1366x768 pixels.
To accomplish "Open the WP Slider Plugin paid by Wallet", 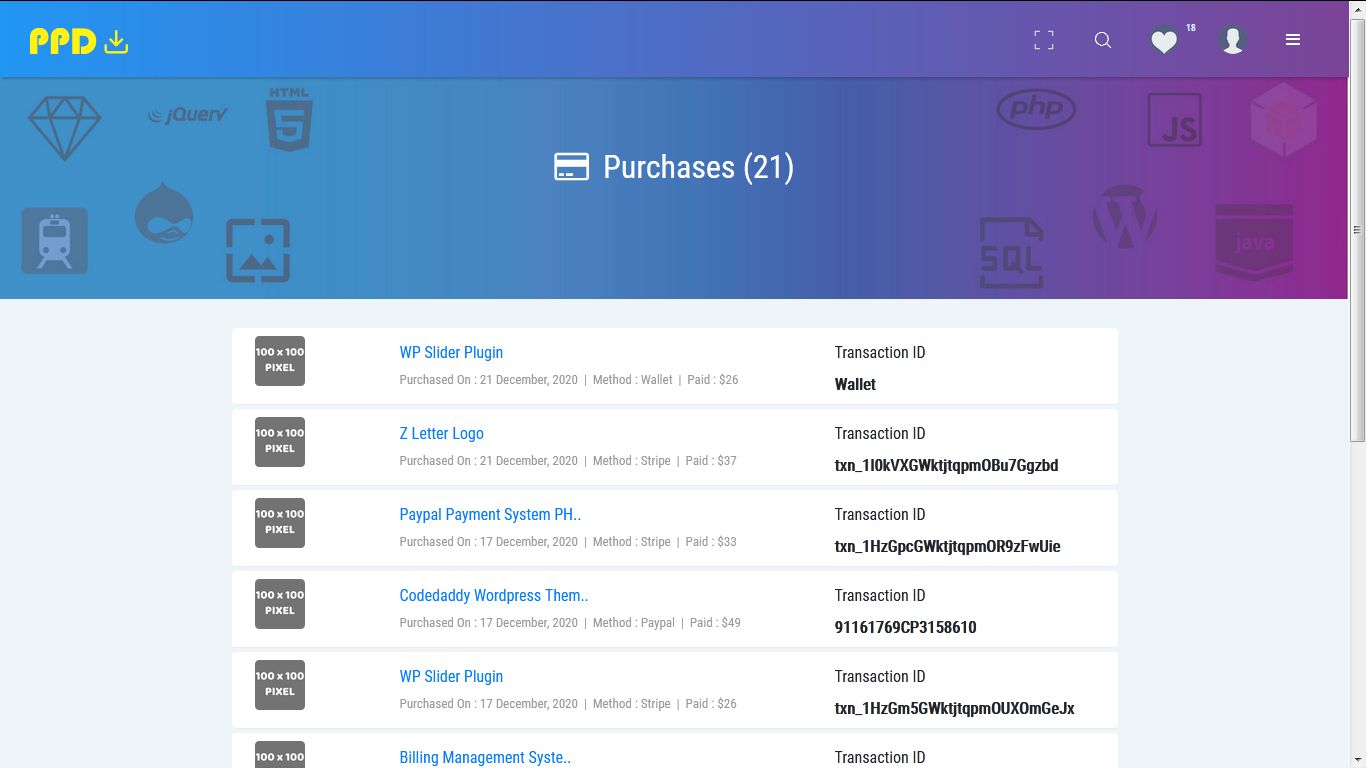I will (451, 352).
